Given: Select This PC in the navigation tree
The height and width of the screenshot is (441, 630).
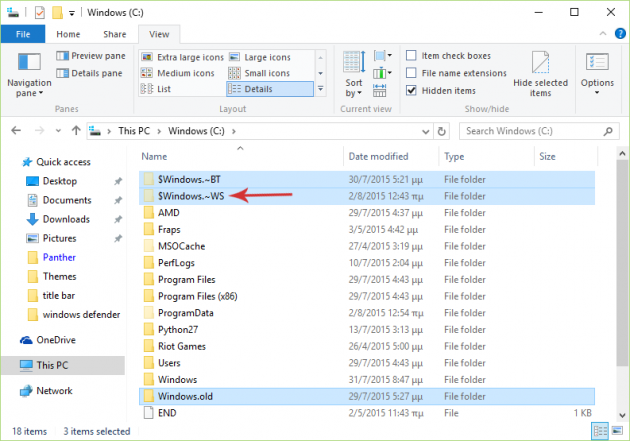Looking at the screenshot, I should 52,365.
